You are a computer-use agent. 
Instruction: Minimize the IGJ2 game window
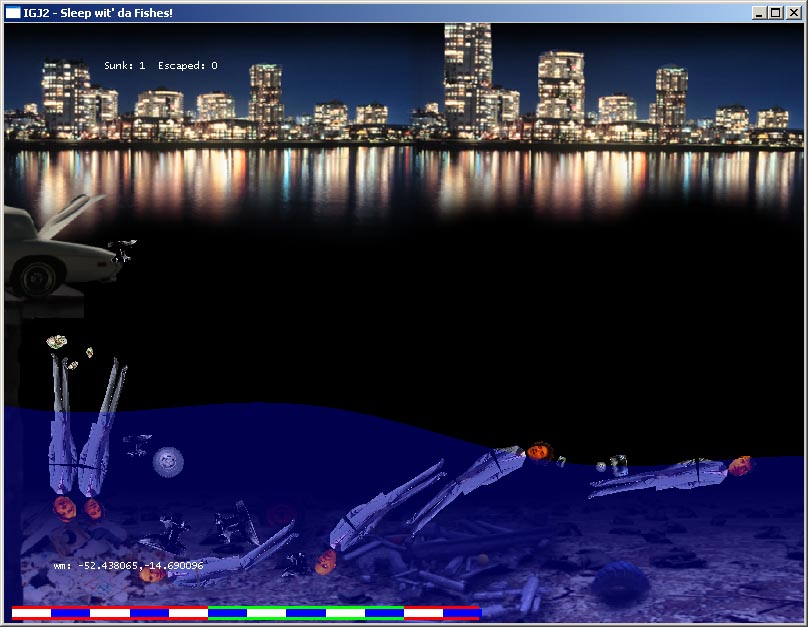[758, 13]
